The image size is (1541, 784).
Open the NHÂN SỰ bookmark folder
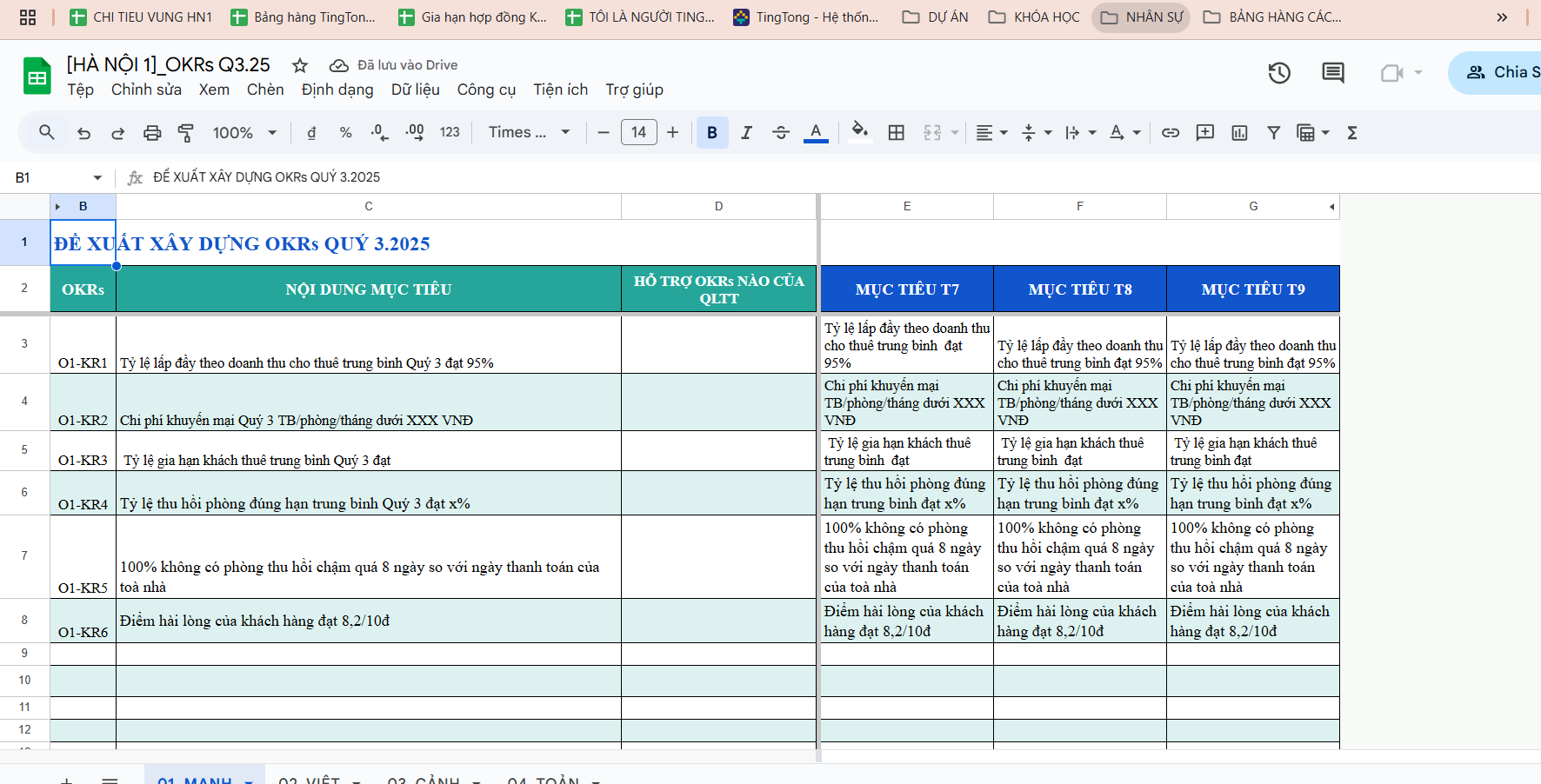[1142, 17]
